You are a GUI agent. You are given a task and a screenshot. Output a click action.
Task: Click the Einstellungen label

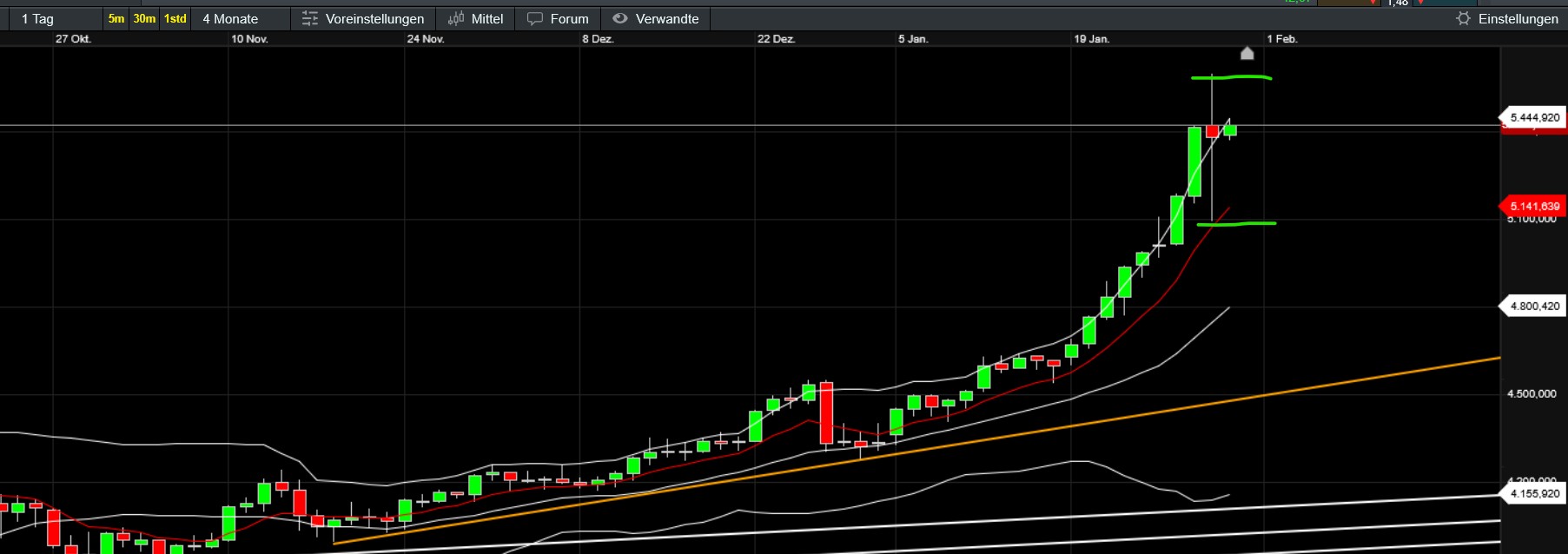1518,19
